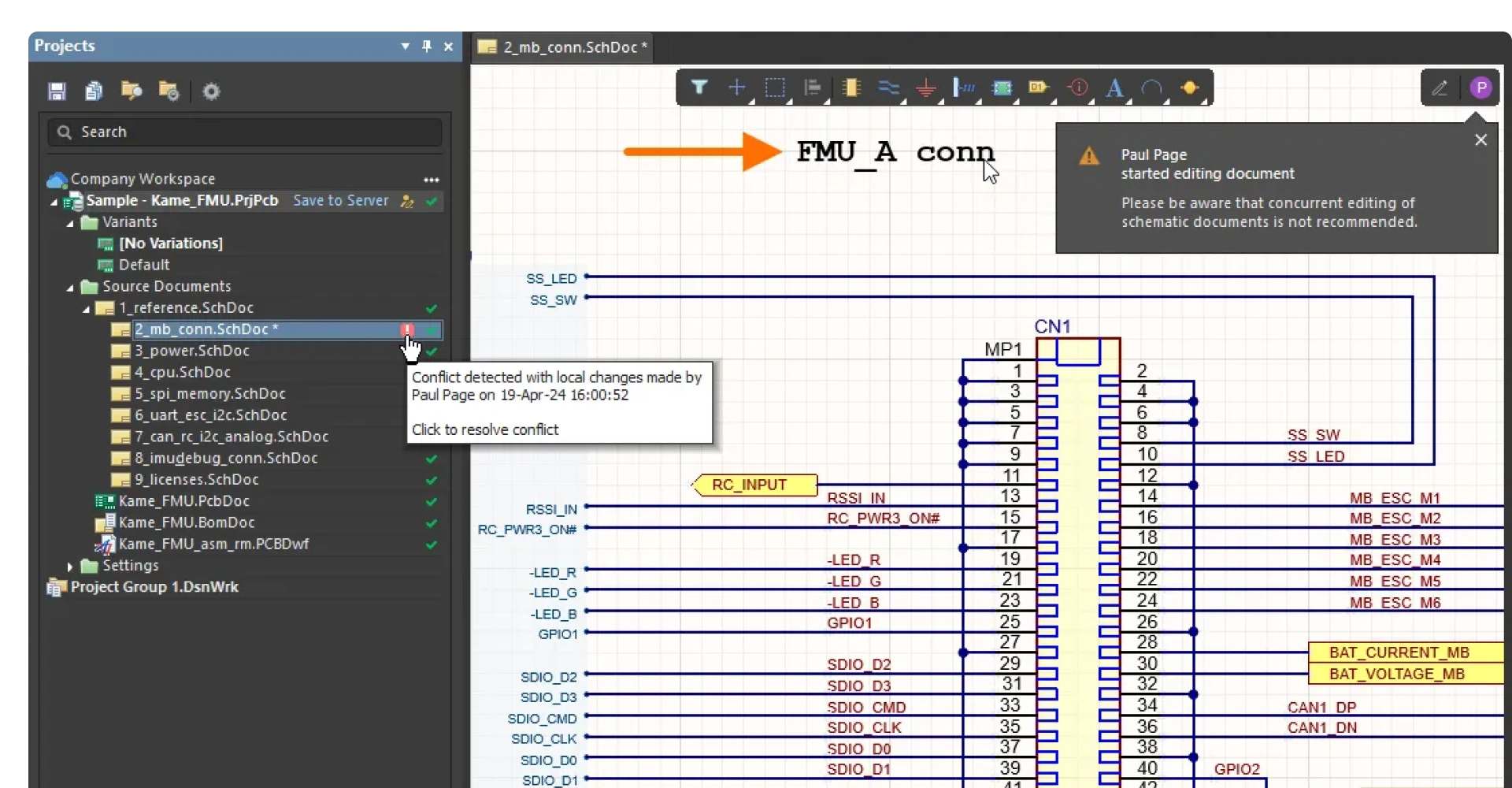Image resolution: width=1512 pixels, height=788 pixels.
Task: Click the Projects panel Search field
Action: point(245,132)
